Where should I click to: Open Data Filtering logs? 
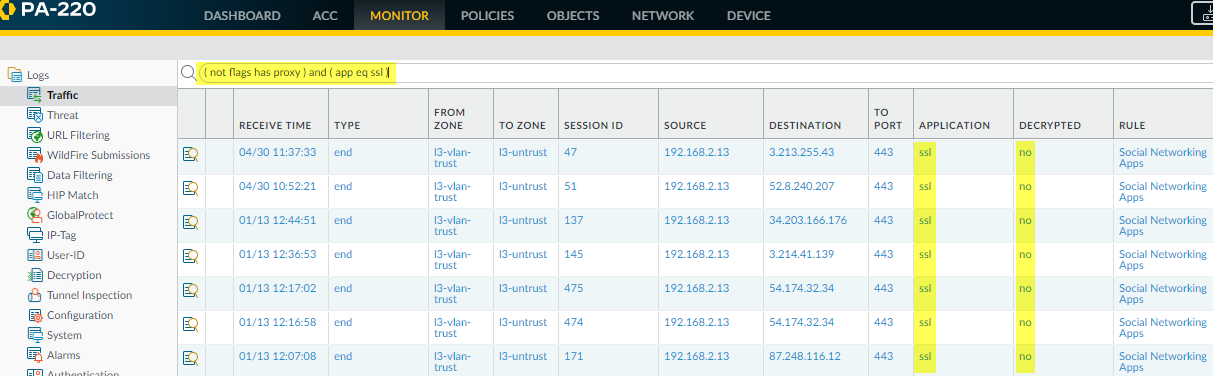tap(80, 175)
